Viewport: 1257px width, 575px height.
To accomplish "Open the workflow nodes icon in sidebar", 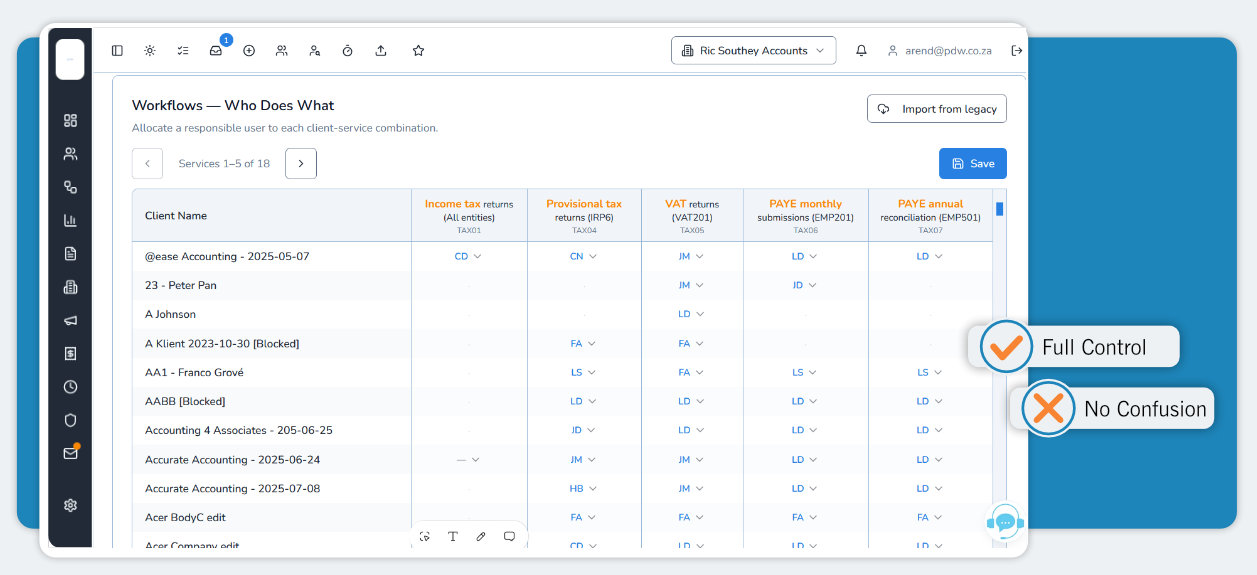I will 70,187.
